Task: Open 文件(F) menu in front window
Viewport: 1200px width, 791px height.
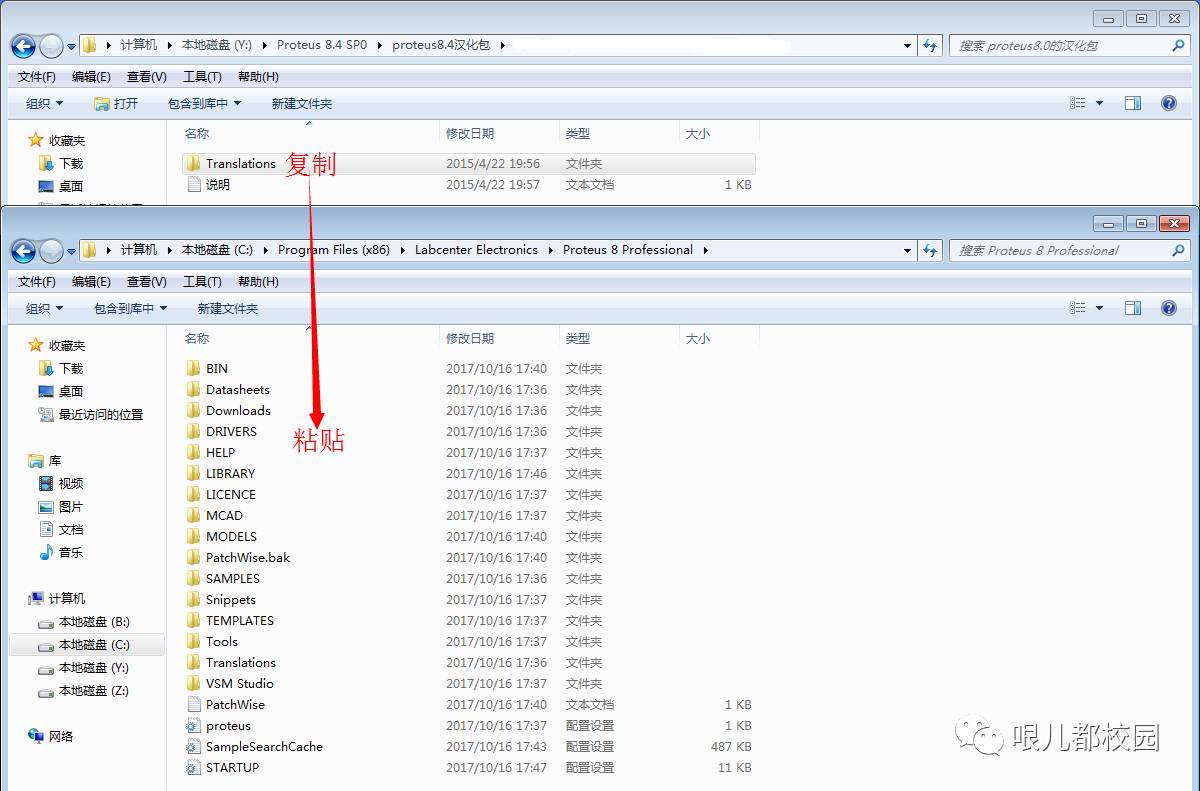Action: 37,281
